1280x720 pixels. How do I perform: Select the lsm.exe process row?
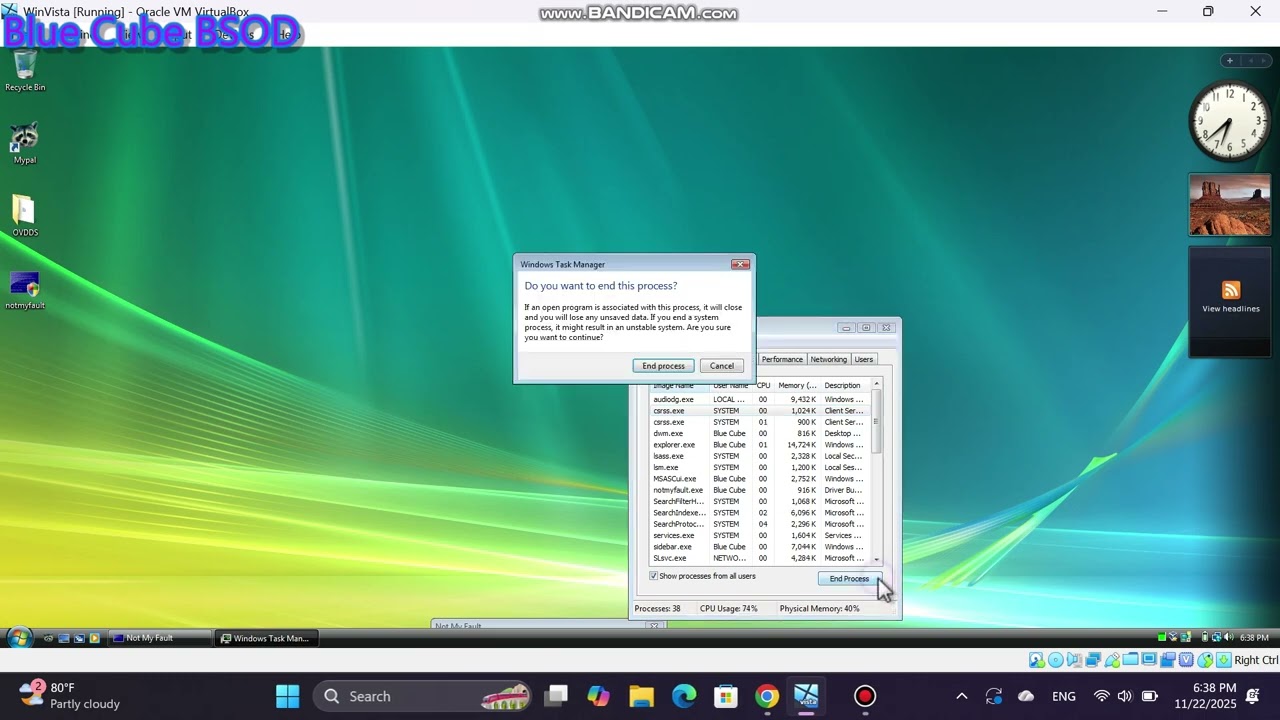click(x=760, y=467)
